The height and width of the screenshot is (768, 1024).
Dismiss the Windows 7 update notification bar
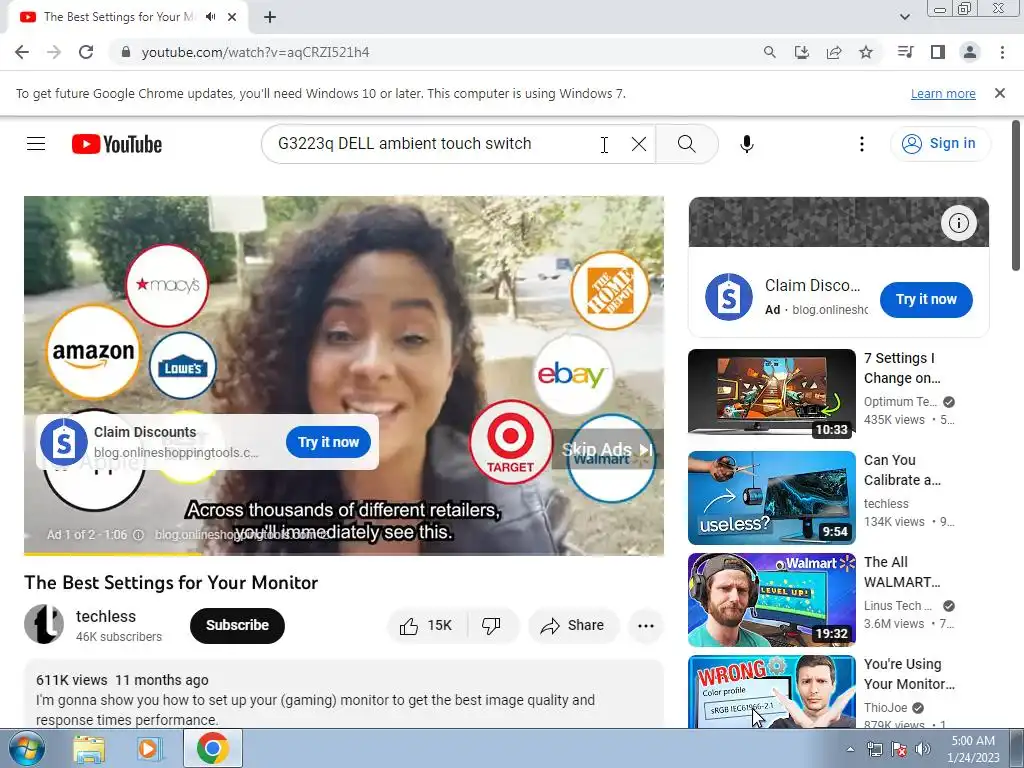1000,93
